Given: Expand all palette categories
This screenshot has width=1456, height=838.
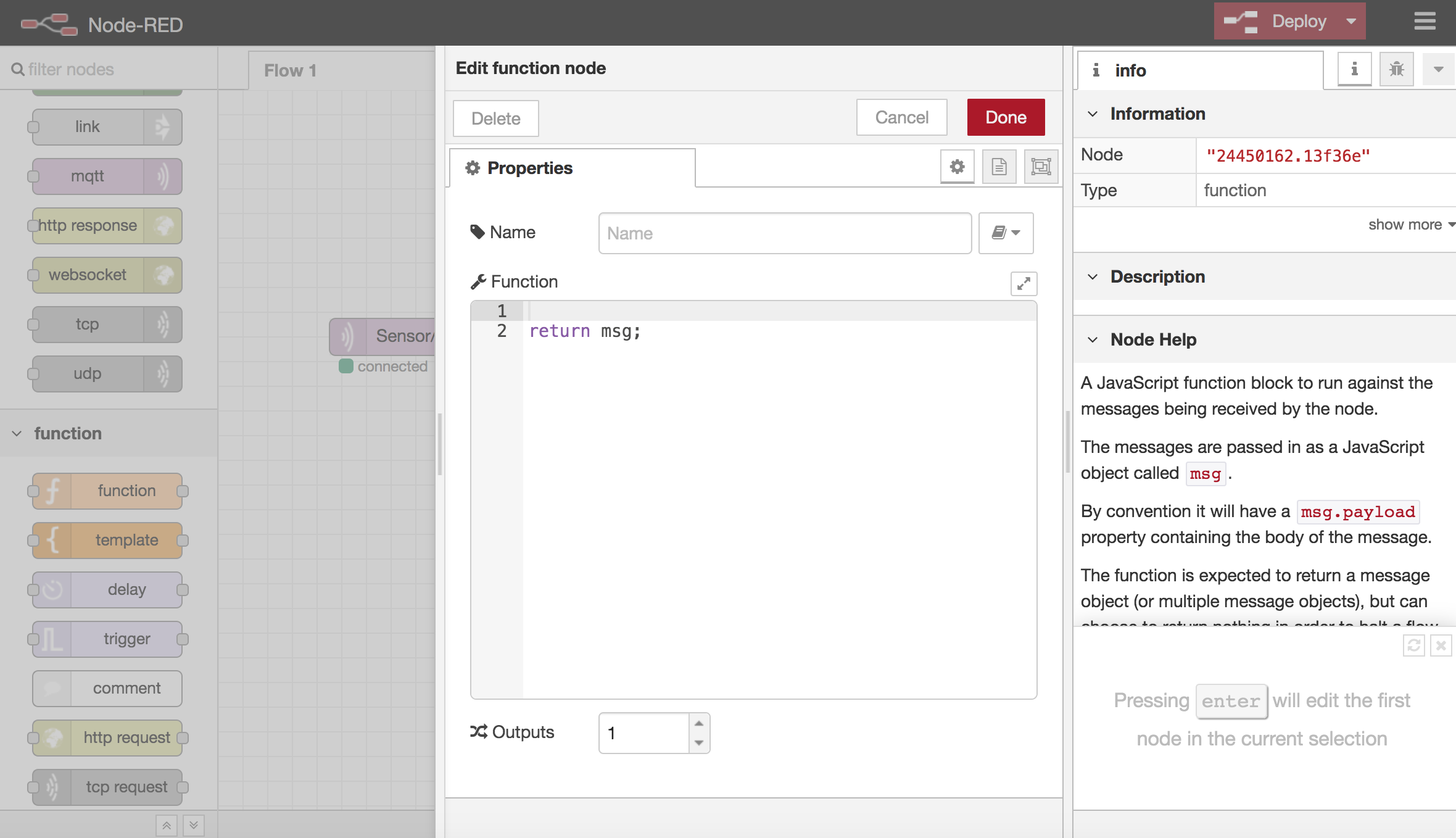Looking at the screenshot, I should point(194,825).
